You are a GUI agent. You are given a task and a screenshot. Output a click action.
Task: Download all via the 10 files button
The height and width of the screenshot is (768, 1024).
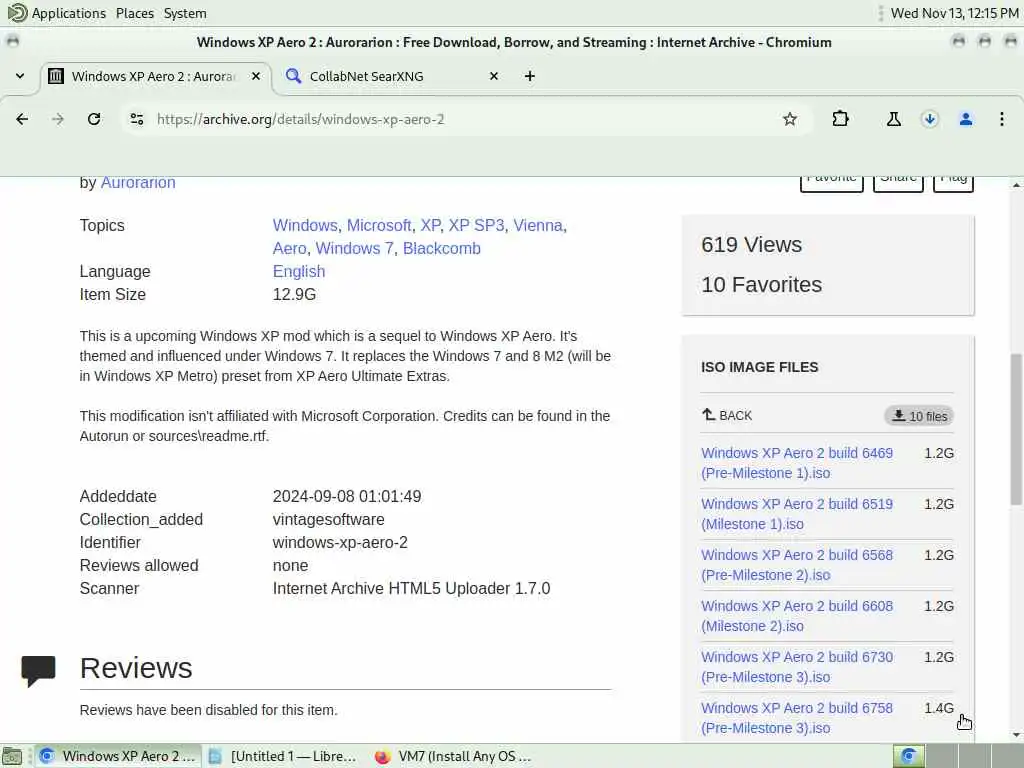tap(919, 416)
